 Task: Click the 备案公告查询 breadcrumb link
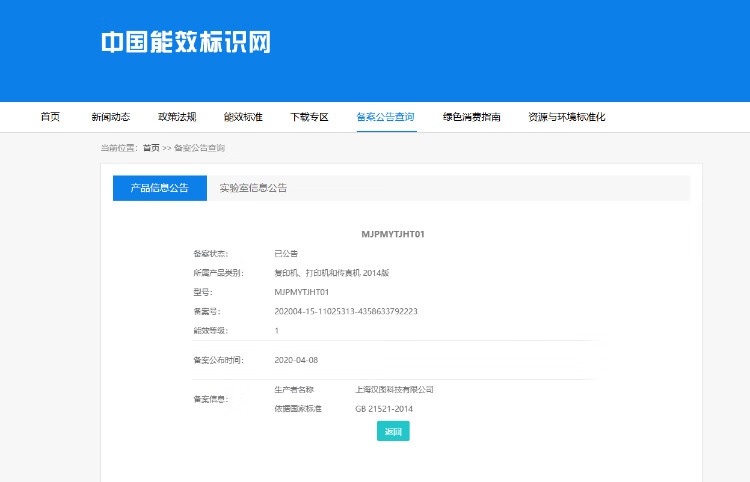199,148
